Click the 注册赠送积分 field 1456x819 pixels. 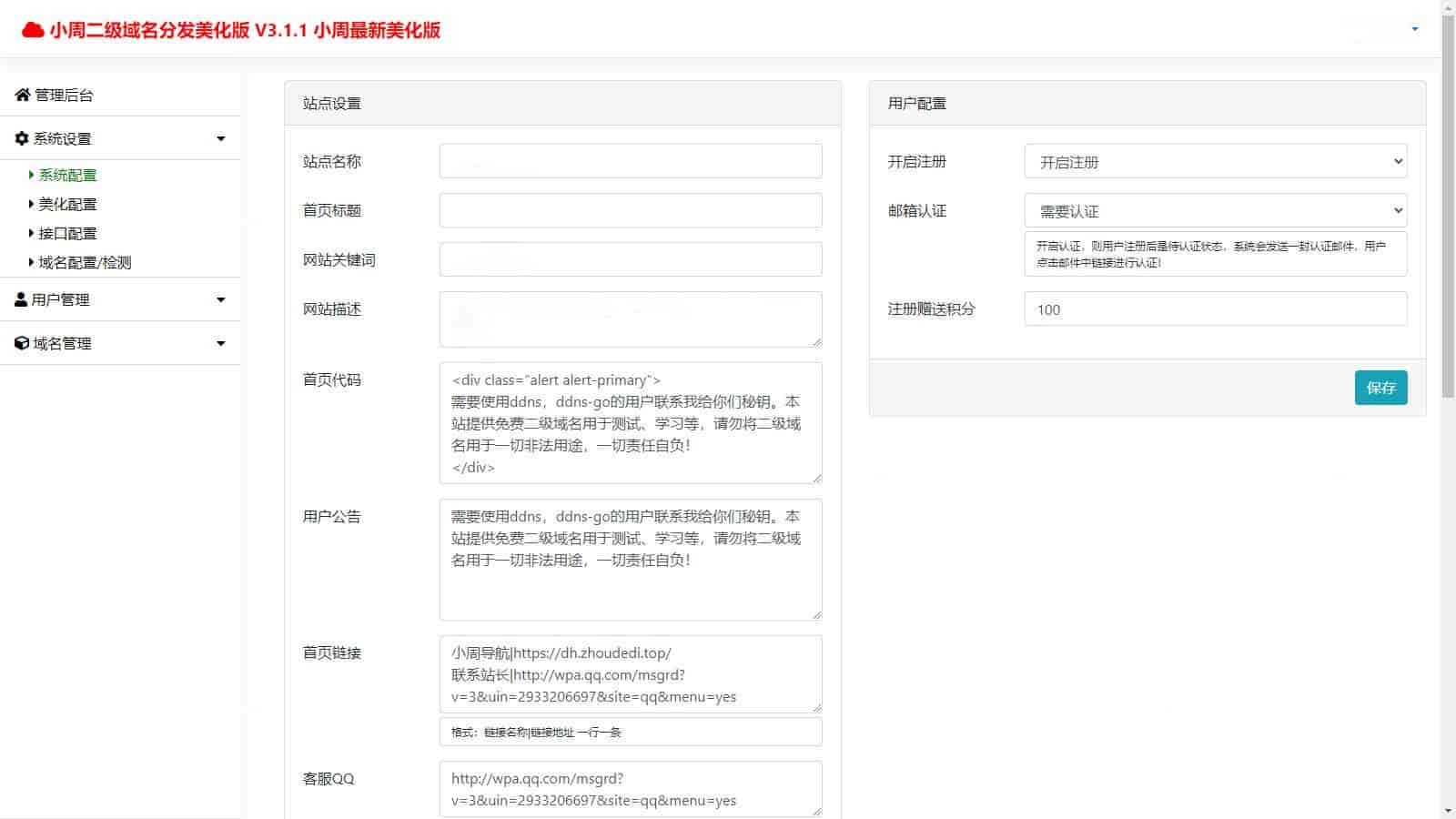tap(1215, 309)
